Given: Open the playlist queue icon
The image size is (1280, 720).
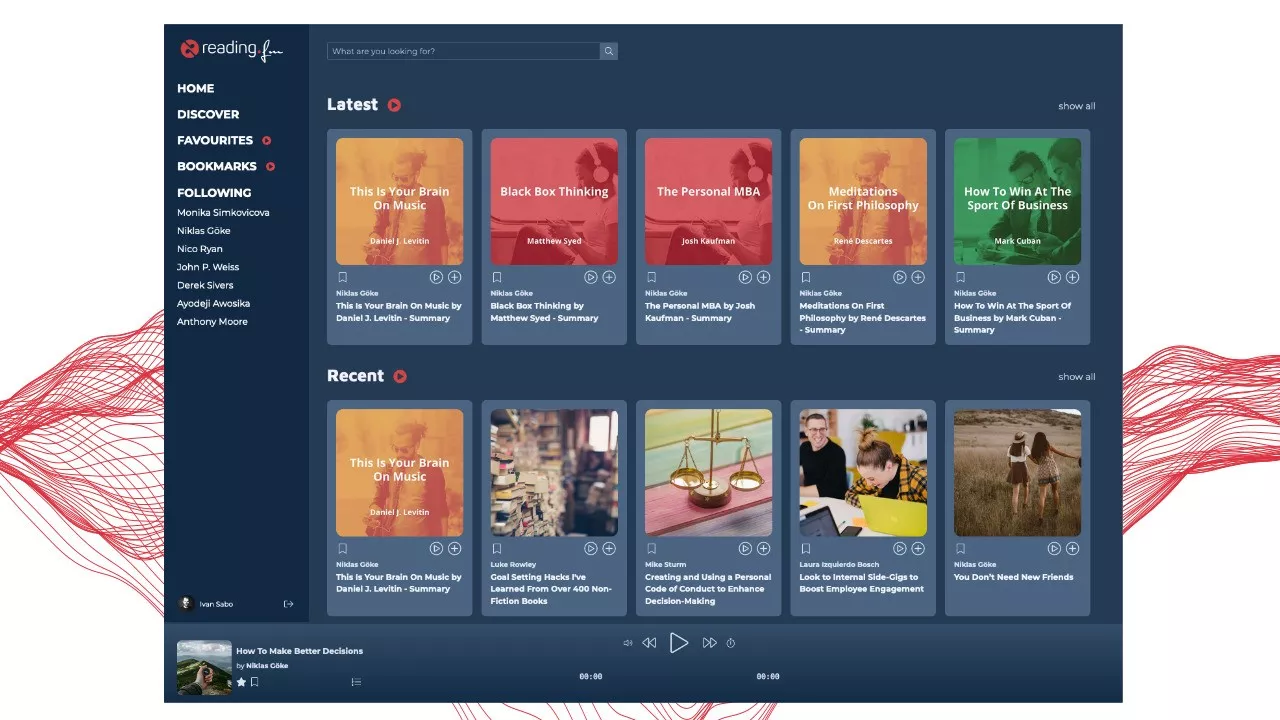Looking at the screenshot, I should tap(356, 682).
